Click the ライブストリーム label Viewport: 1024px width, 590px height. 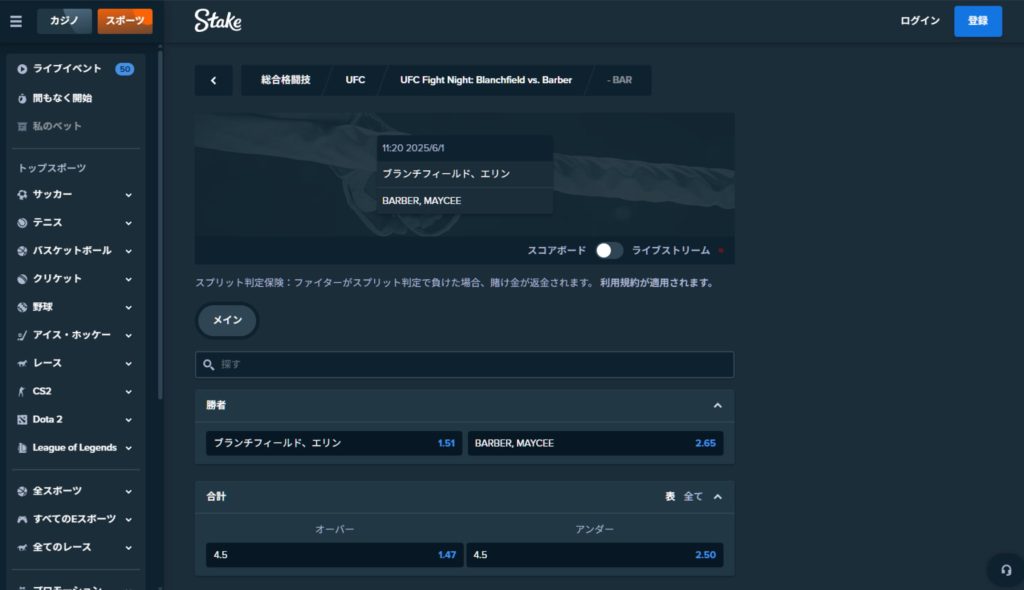(671, 250)
